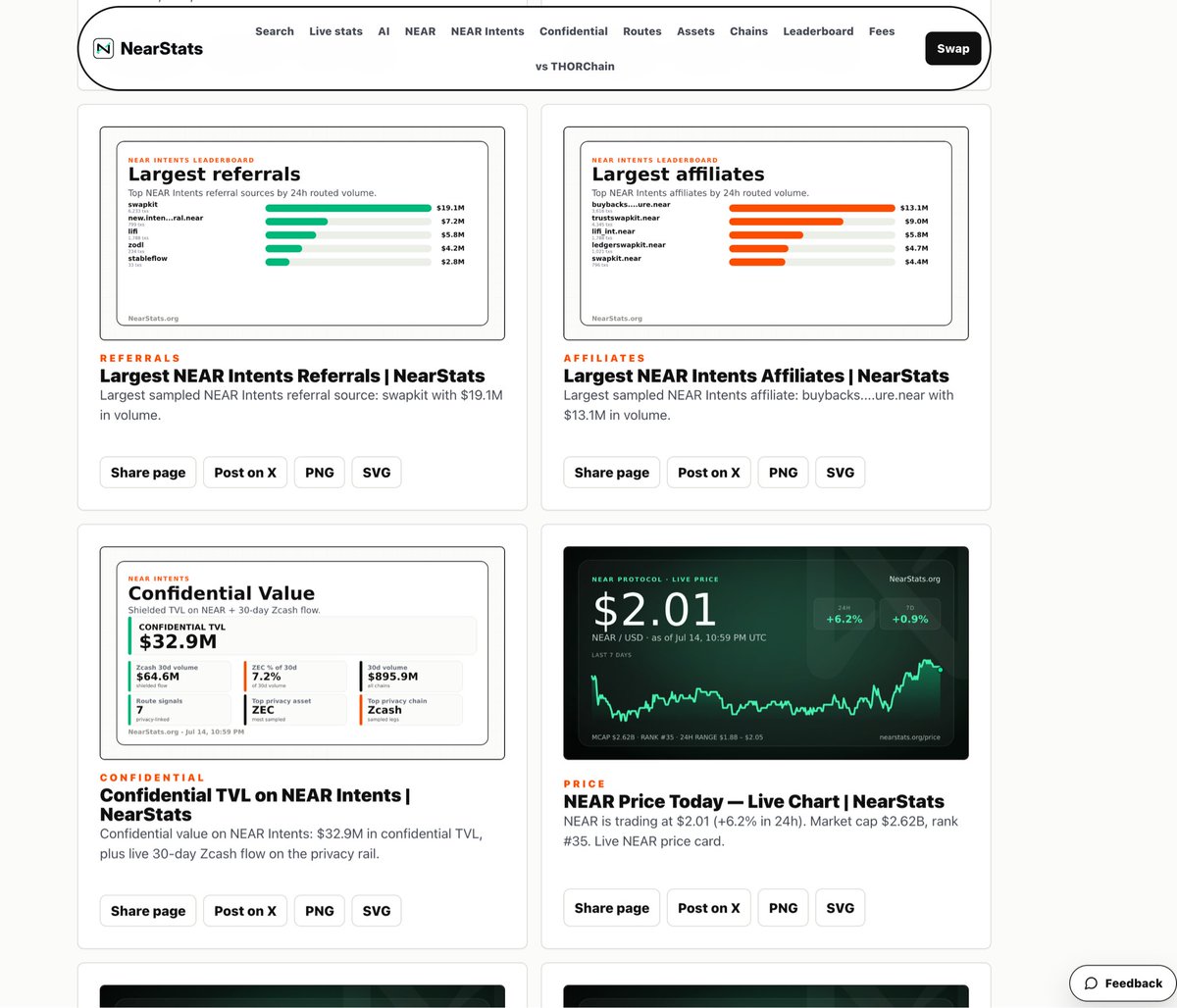This screenshot has height=1008, width=1177.
Task: Open the Fees nav link
Action: (882, 31)
